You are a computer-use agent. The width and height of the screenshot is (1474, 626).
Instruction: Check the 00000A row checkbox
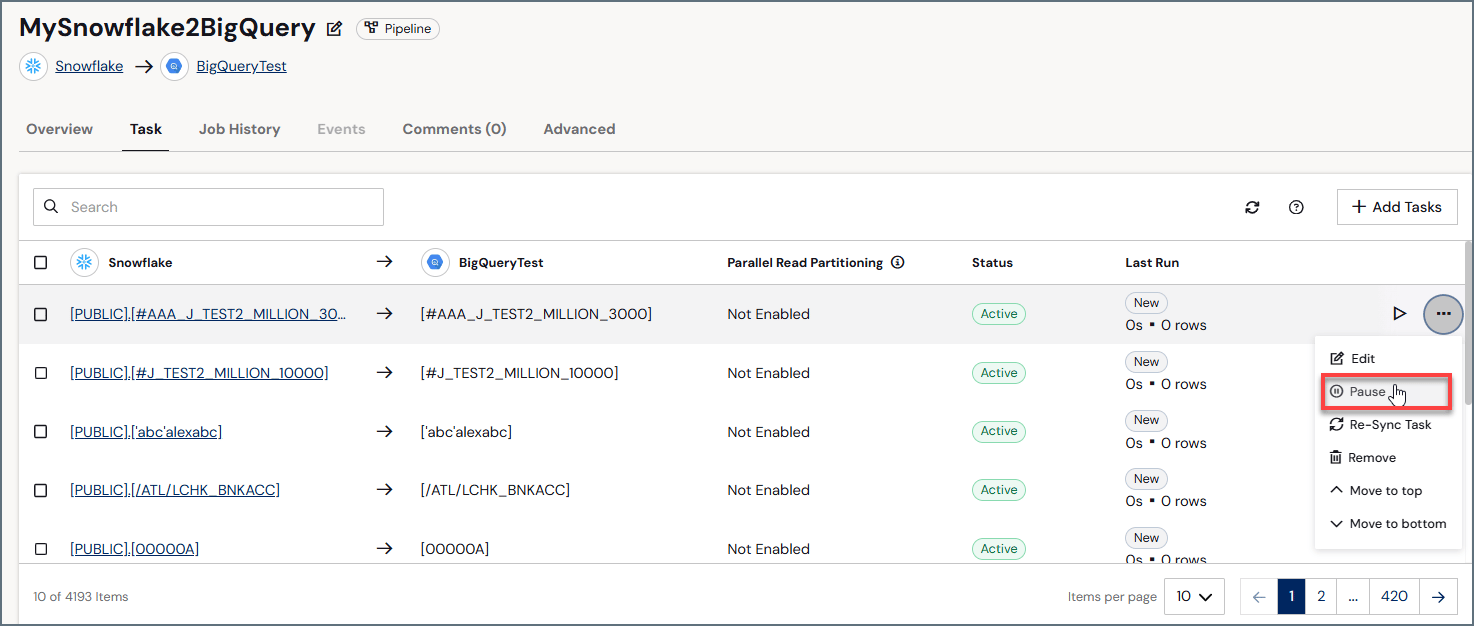pos(41,549)
